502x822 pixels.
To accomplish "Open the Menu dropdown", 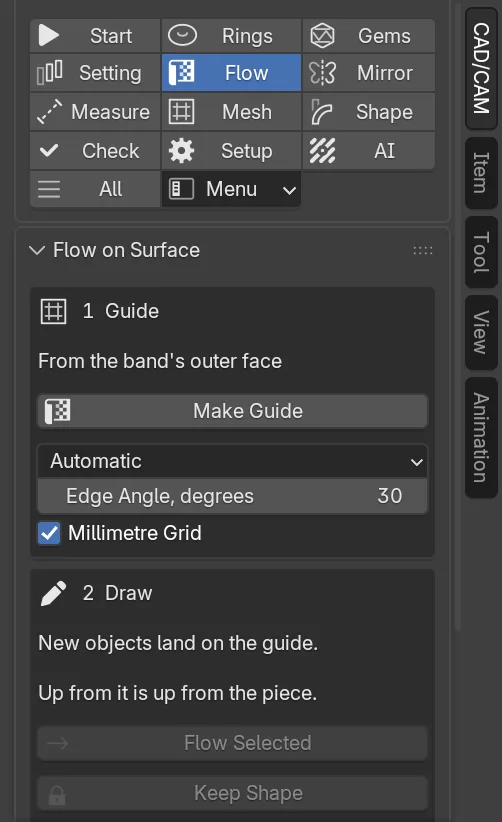I will pyautogui.click(x=231, y=189).
